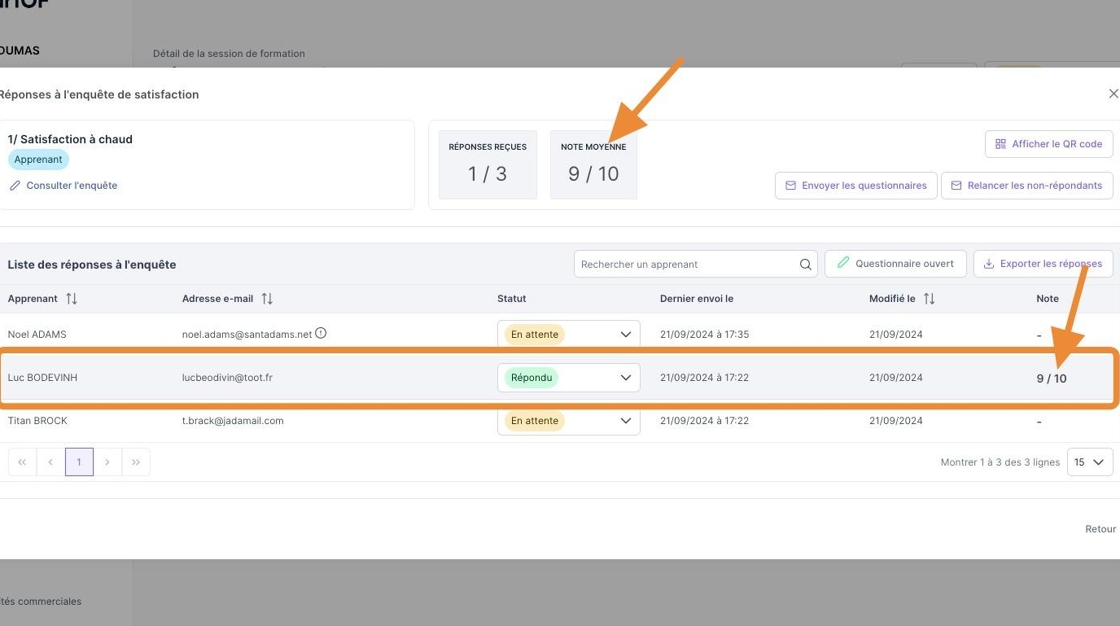
Task: Click the 1/ Satisfaction à chaud heading
Action: 70,139
